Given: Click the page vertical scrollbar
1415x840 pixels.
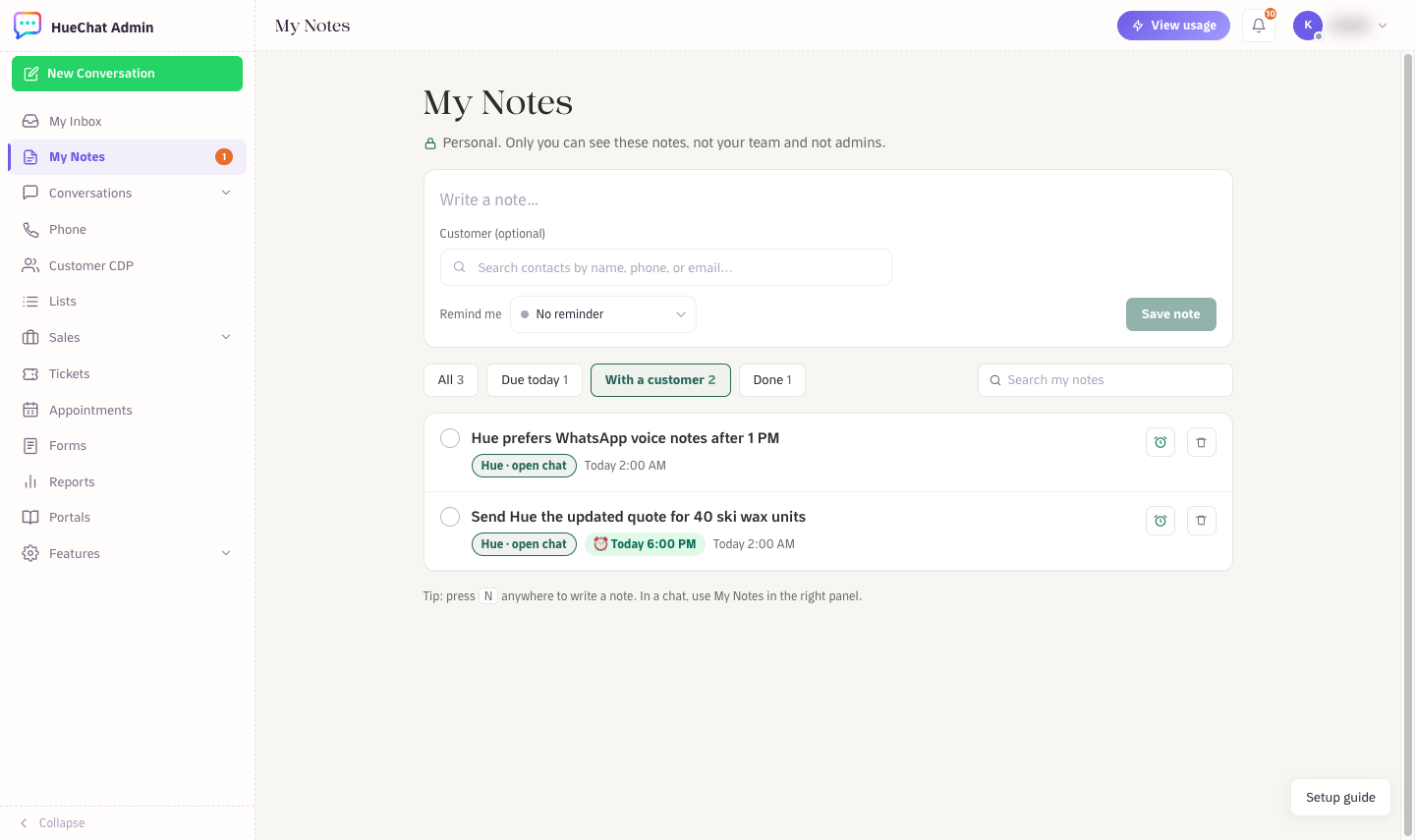Looking at the screenshot, I should (x=1407, y=445).
